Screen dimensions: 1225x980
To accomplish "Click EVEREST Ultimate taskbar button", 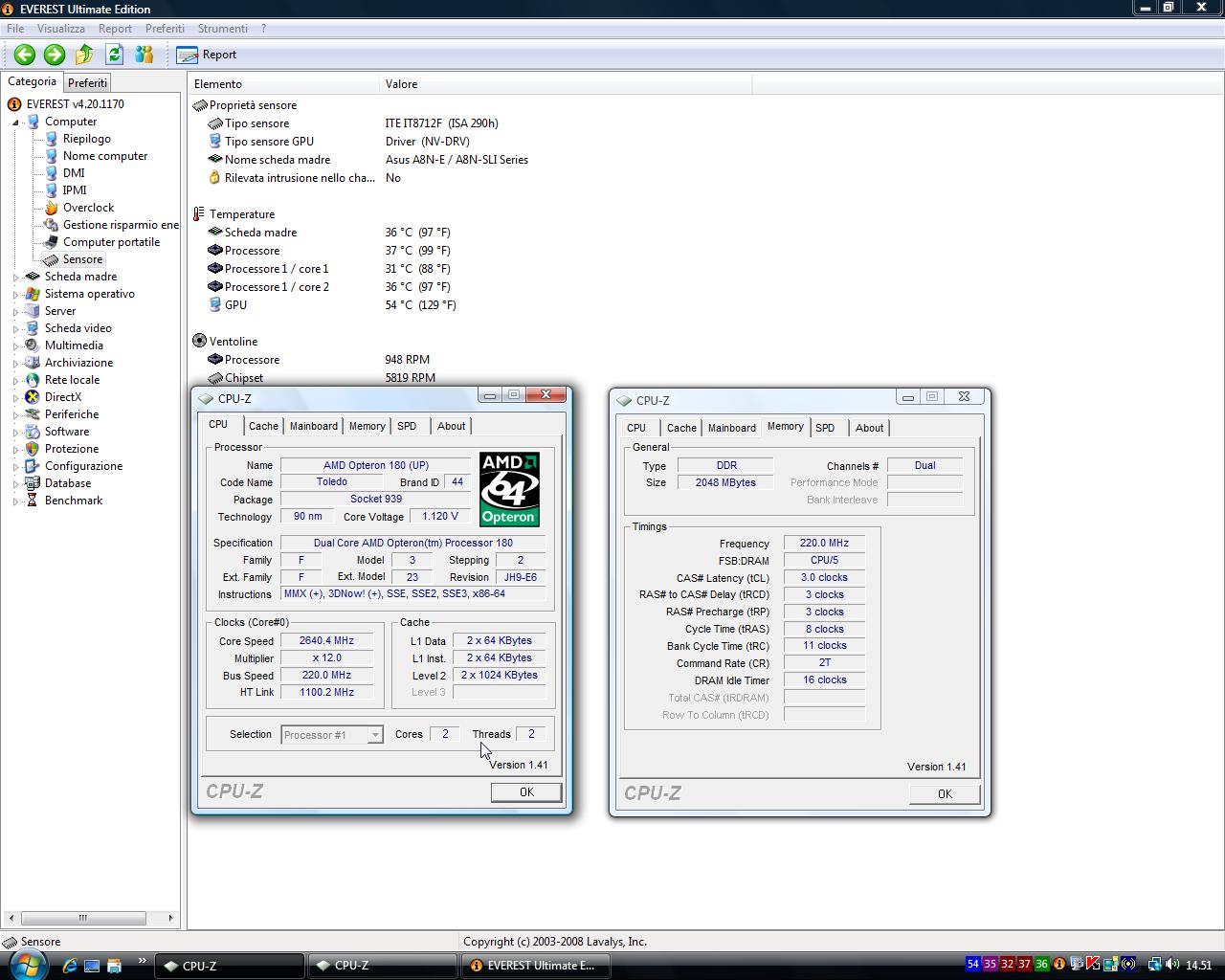I will click(536, 966).
